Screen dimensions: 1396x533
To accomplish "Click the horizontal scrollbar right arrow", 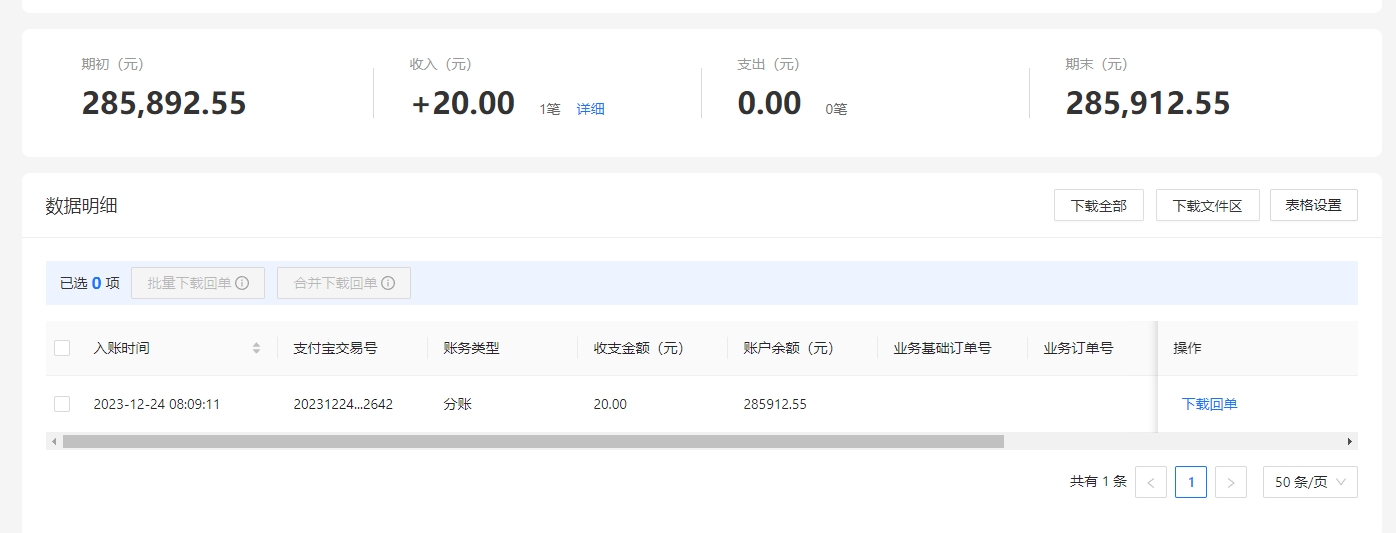I will tap(1350, 441).
